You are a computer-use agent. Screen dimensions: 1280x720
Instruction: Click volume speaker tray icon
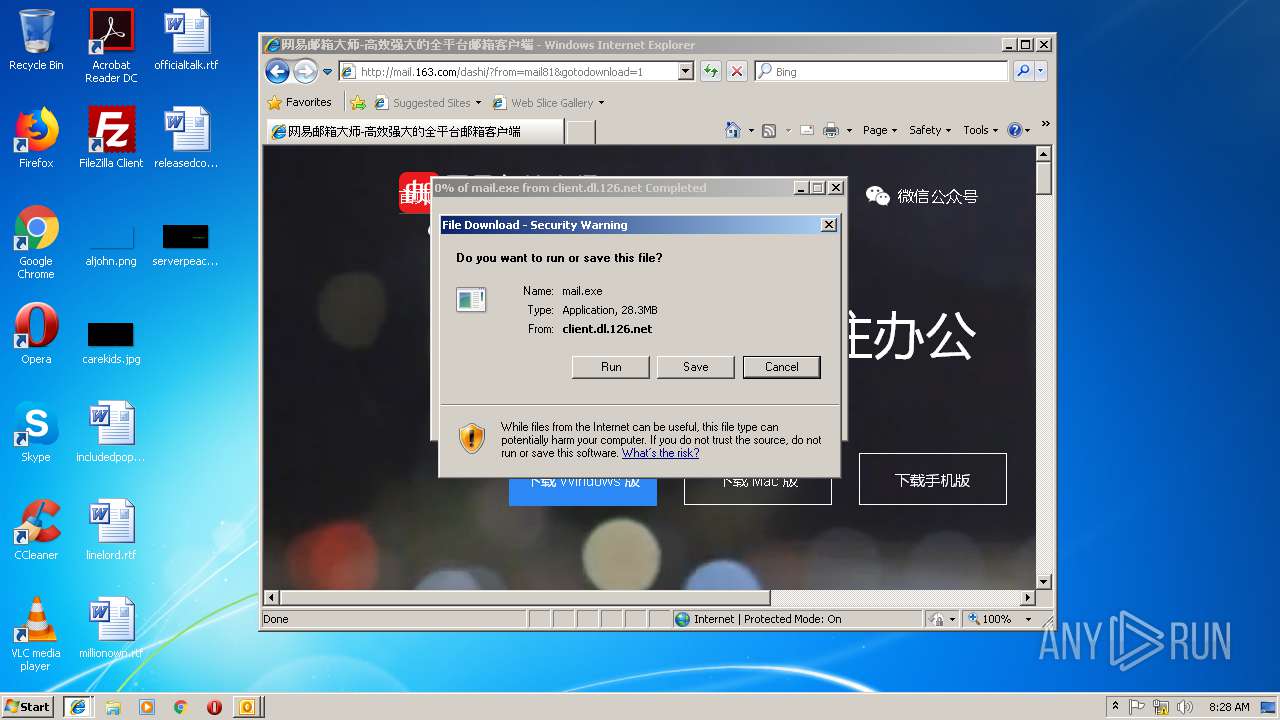(1184, 706)
